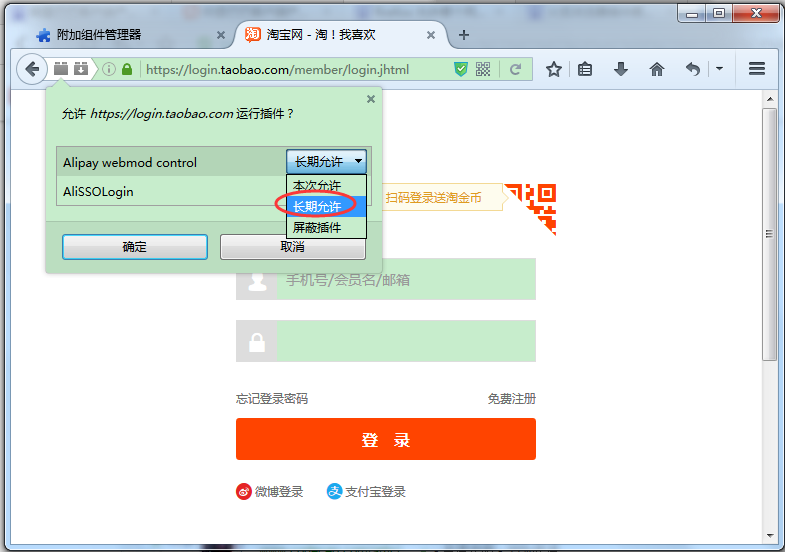Click the green security shield icon

461,69
